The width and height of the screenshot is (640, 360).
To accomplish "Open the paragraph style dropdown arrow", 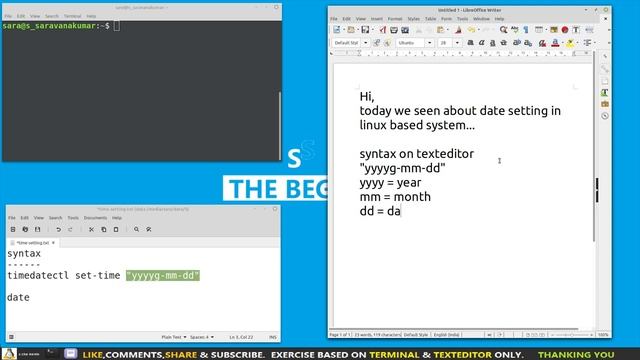I will point(365,42).
